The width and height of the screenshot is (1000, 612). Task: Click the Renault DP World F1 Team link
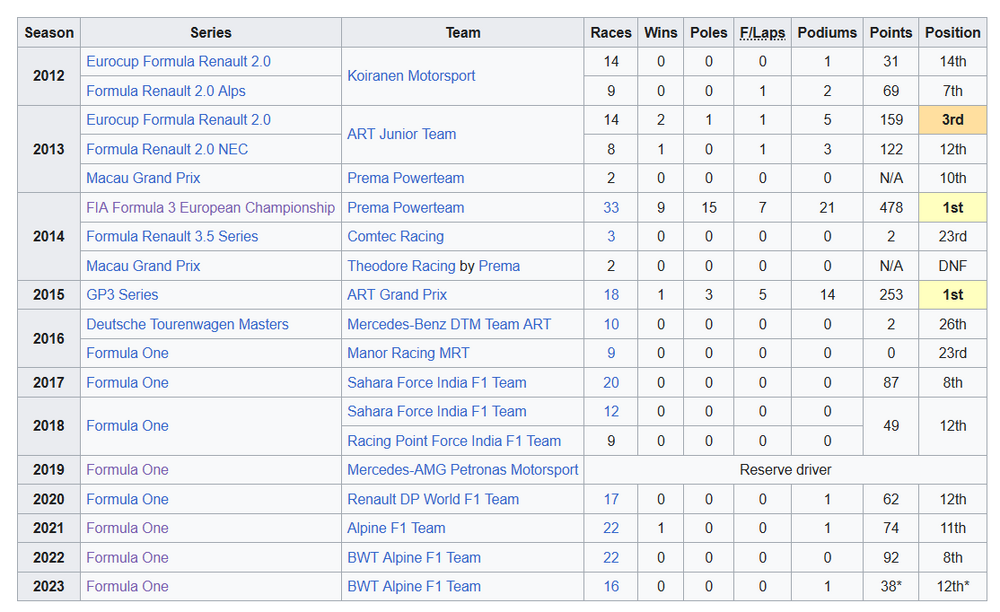click(433, 499)
